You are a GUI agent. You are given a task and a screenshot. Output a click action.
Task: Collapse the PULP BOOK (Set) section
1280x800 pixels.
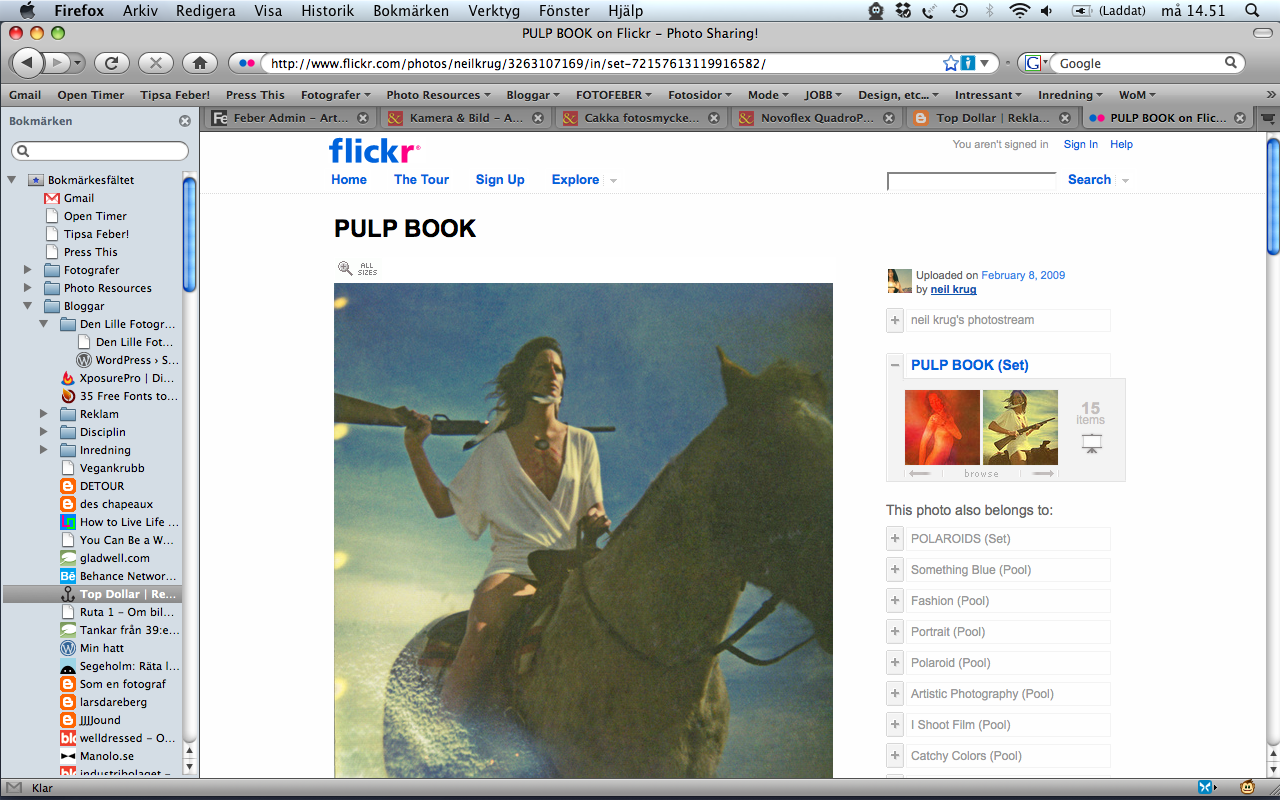pyautogui.click(x=894, y=366)
